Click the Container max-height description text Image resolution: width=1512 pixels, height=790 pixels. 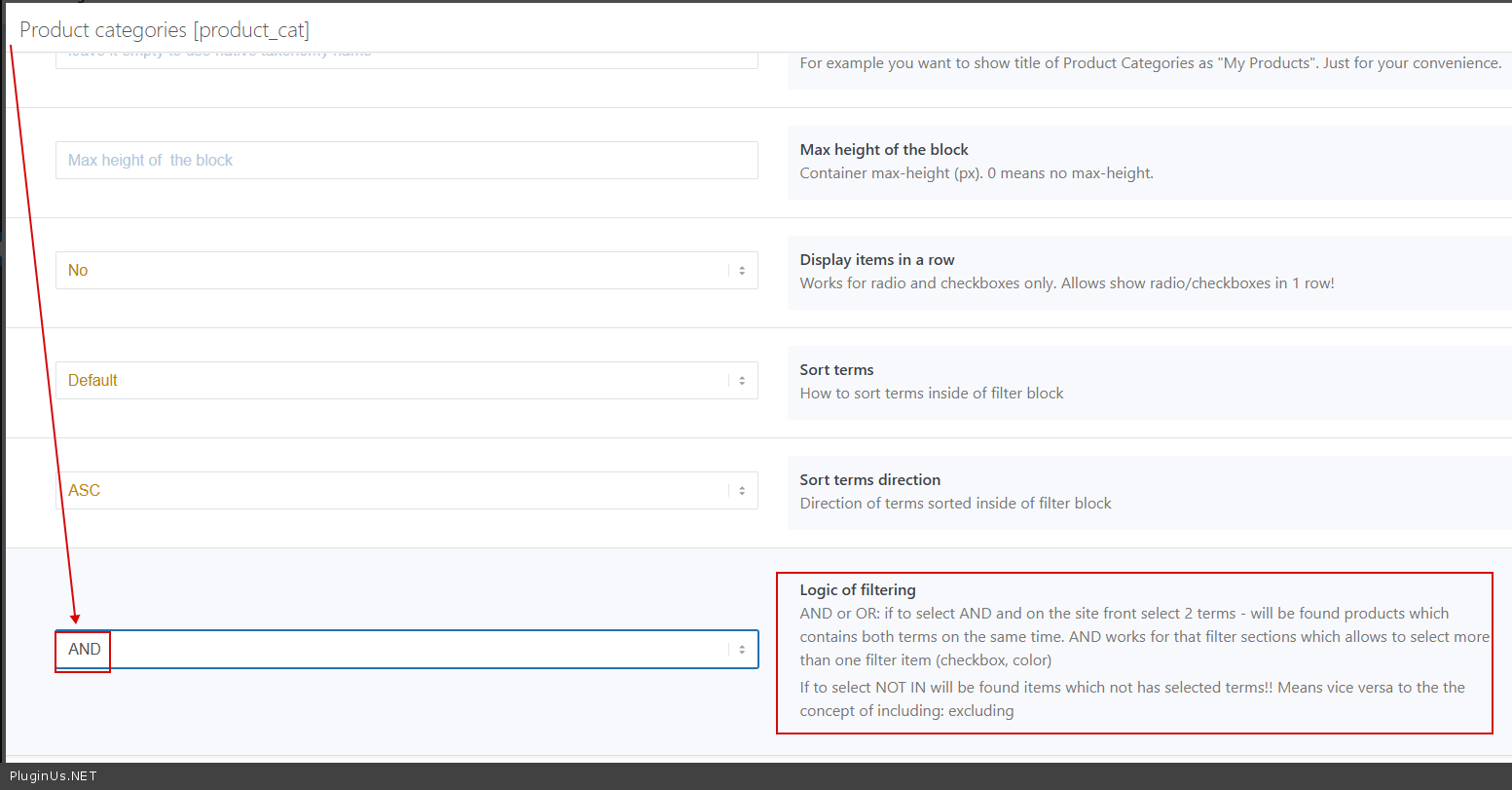[x=977, y=172]
